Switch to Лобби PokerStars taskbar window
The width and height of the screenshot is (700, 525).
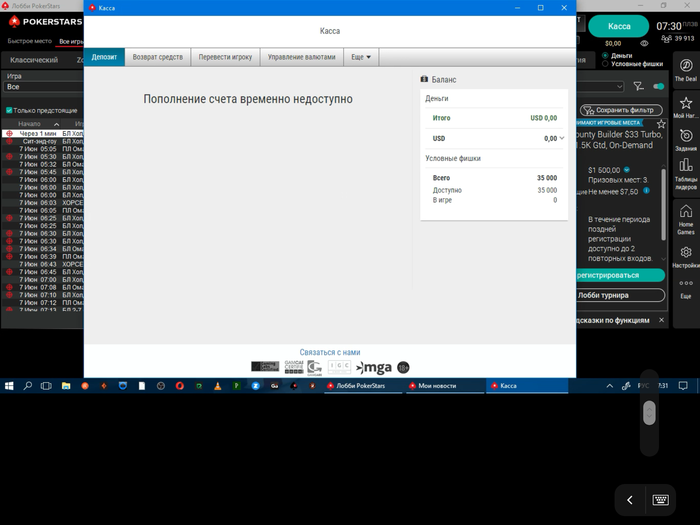pos(363,386)
